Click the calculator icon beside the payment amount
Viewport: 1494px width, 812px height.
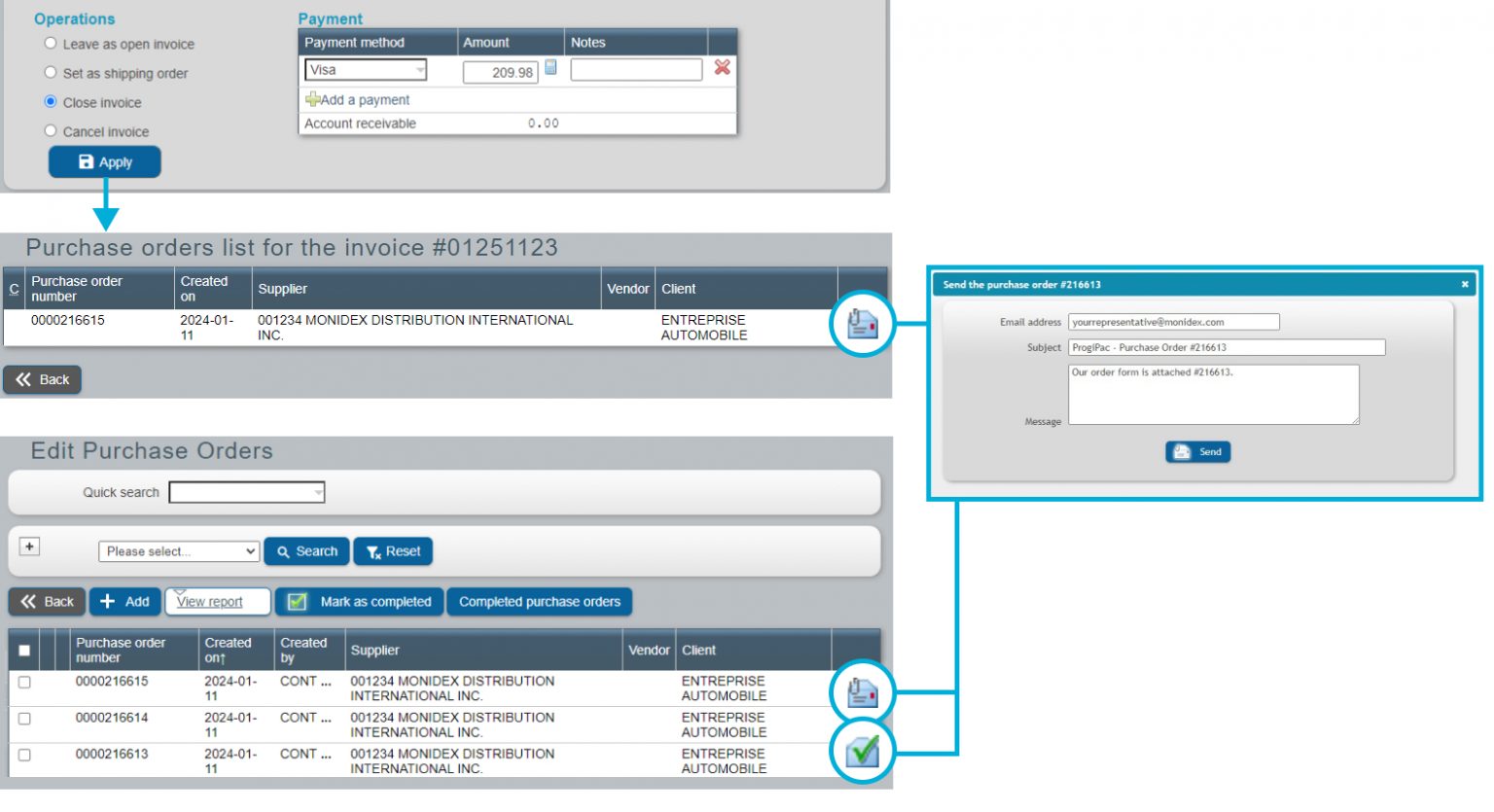[x=551, y=67]
